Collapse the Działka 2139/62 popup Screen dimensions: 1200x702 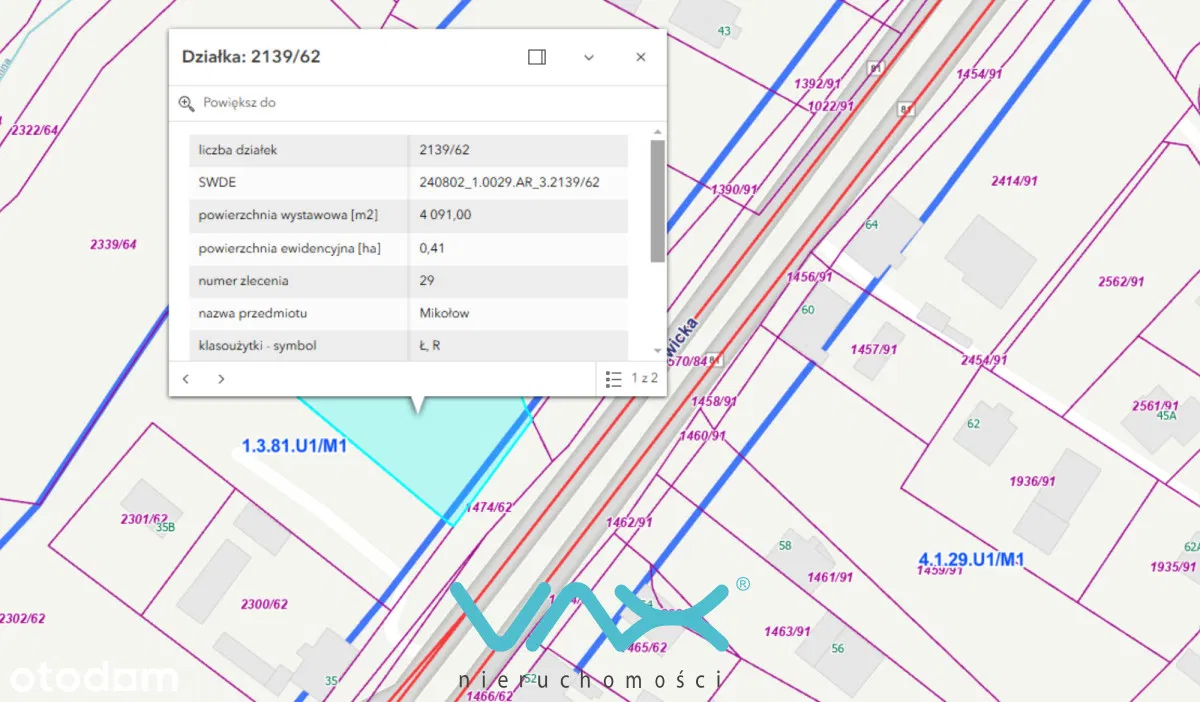(x=589, y=57)
